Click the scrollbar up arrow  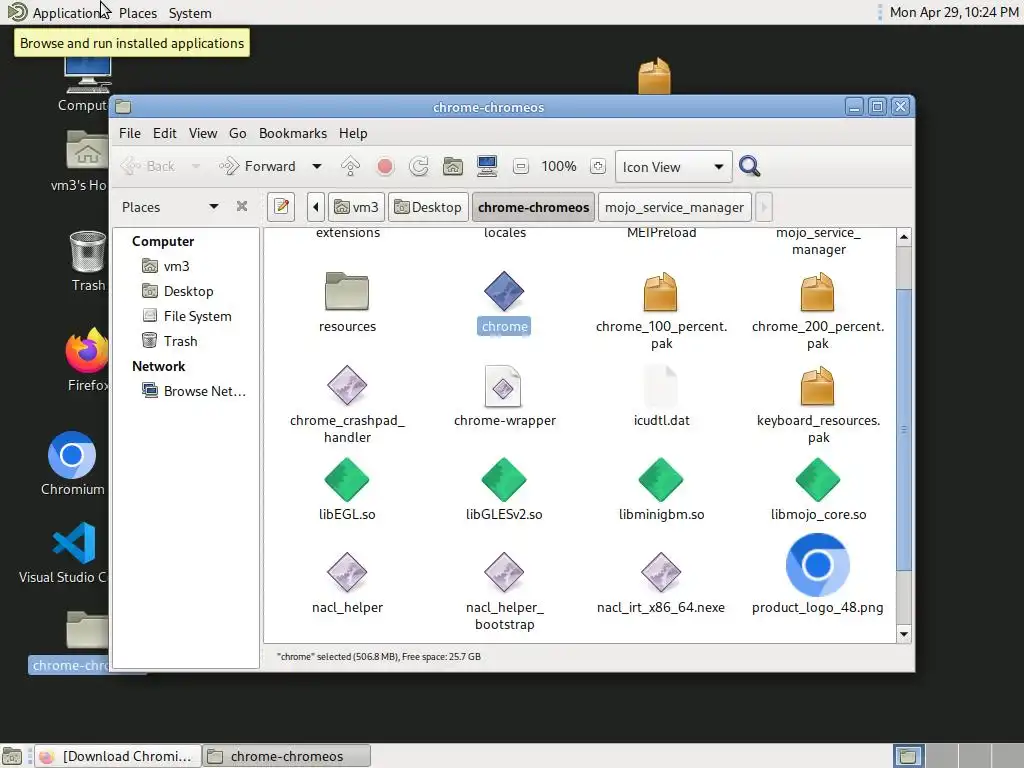pos(904,236)
